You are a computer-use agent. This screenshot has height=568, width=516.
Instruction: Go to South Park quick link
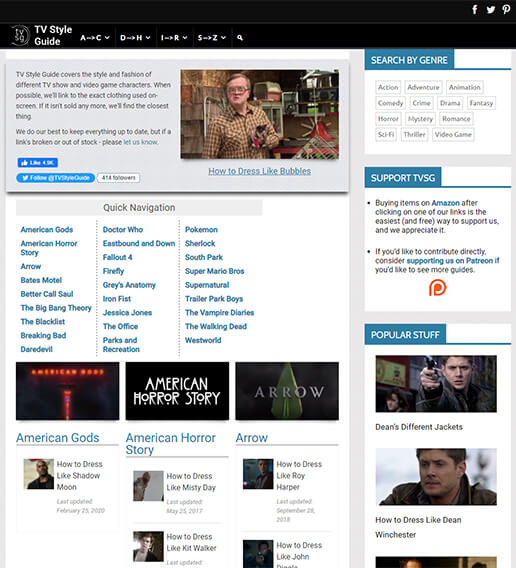coord(204,257)
